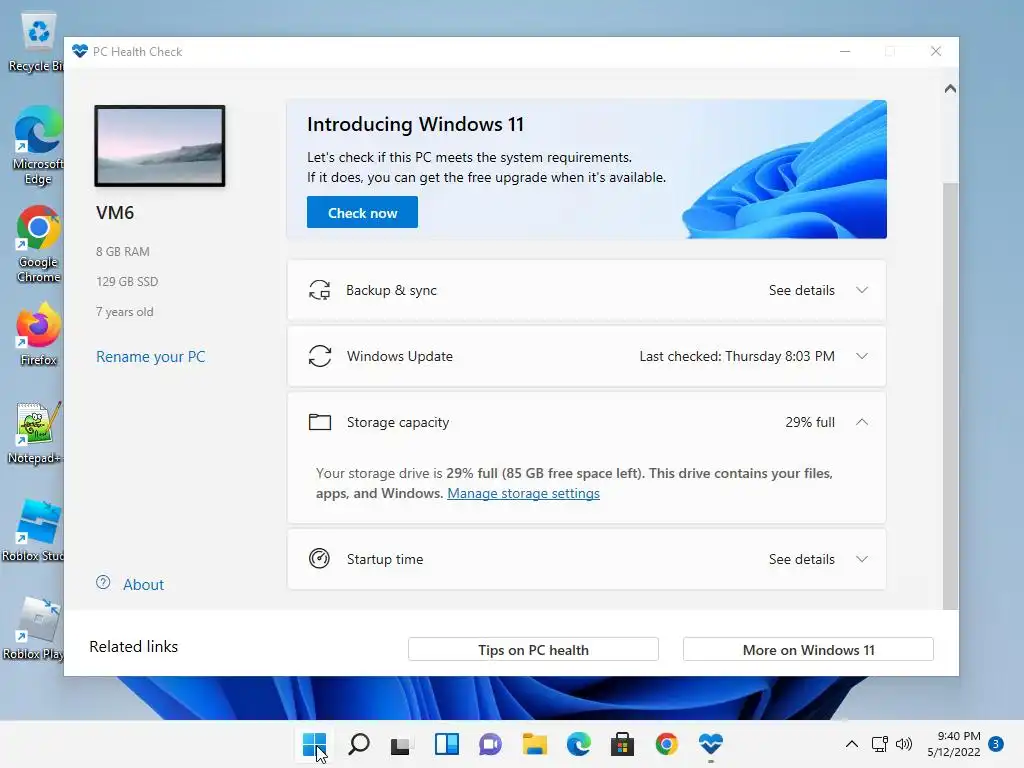Click the '29% full' storage status
Screen dimensions: 1024x768
pyautogui.click(x=810, y=422)
